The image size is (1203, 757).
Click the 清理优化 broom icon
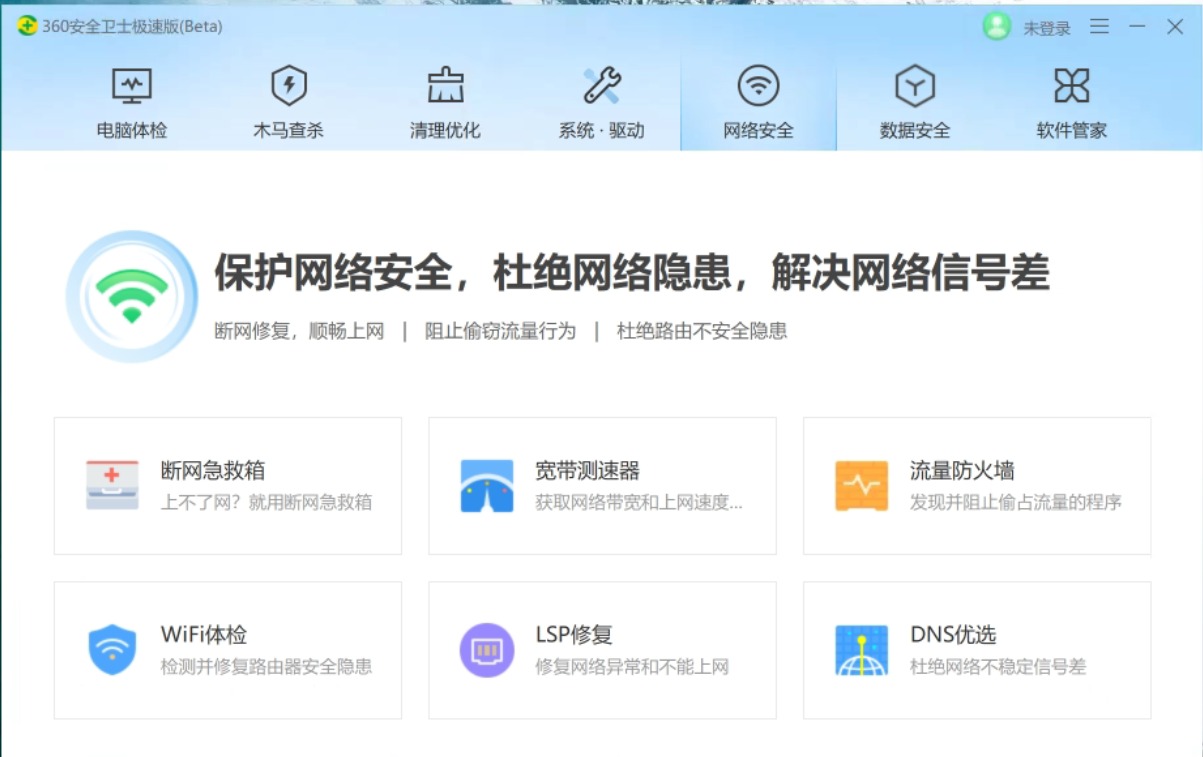[445, 86]
